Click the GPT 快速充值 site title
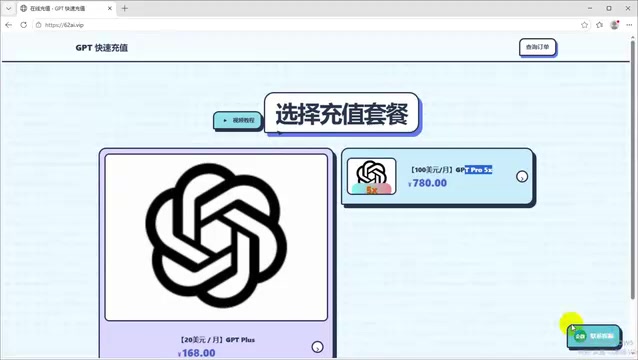Screen dimensions: 638x360 [102, 48]
